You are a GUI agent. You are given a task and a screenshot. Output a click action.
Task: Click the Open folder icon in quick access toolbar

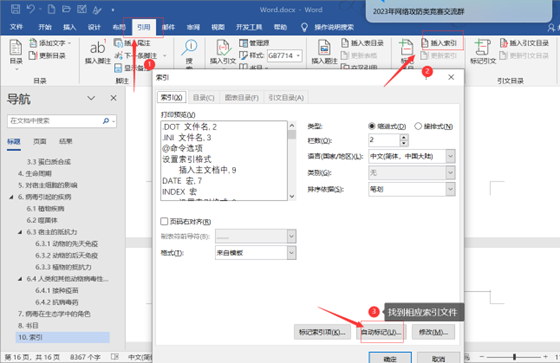point(66,9)
